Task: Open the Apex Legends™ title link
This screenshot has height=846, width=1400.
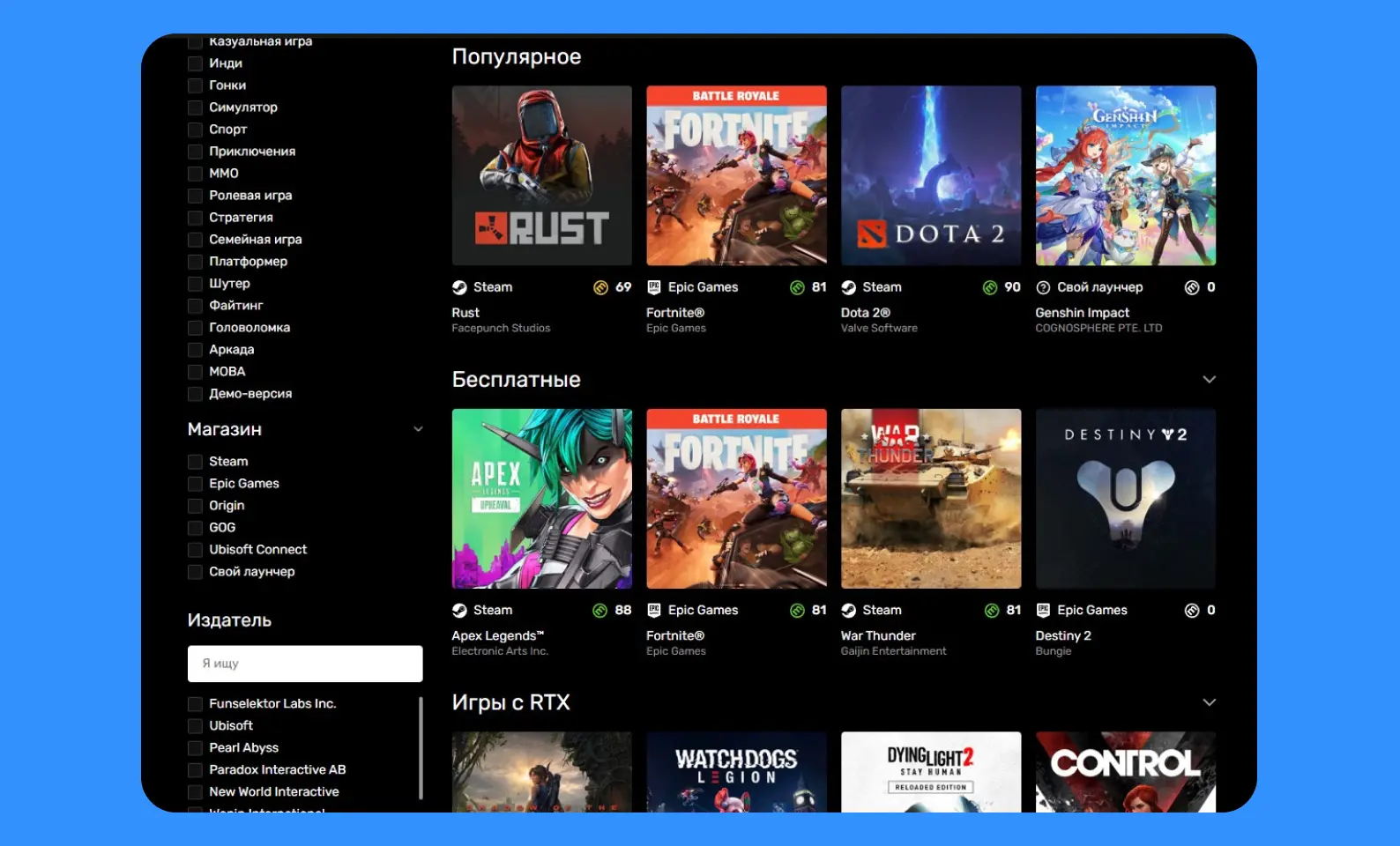Action: point(498,636)
